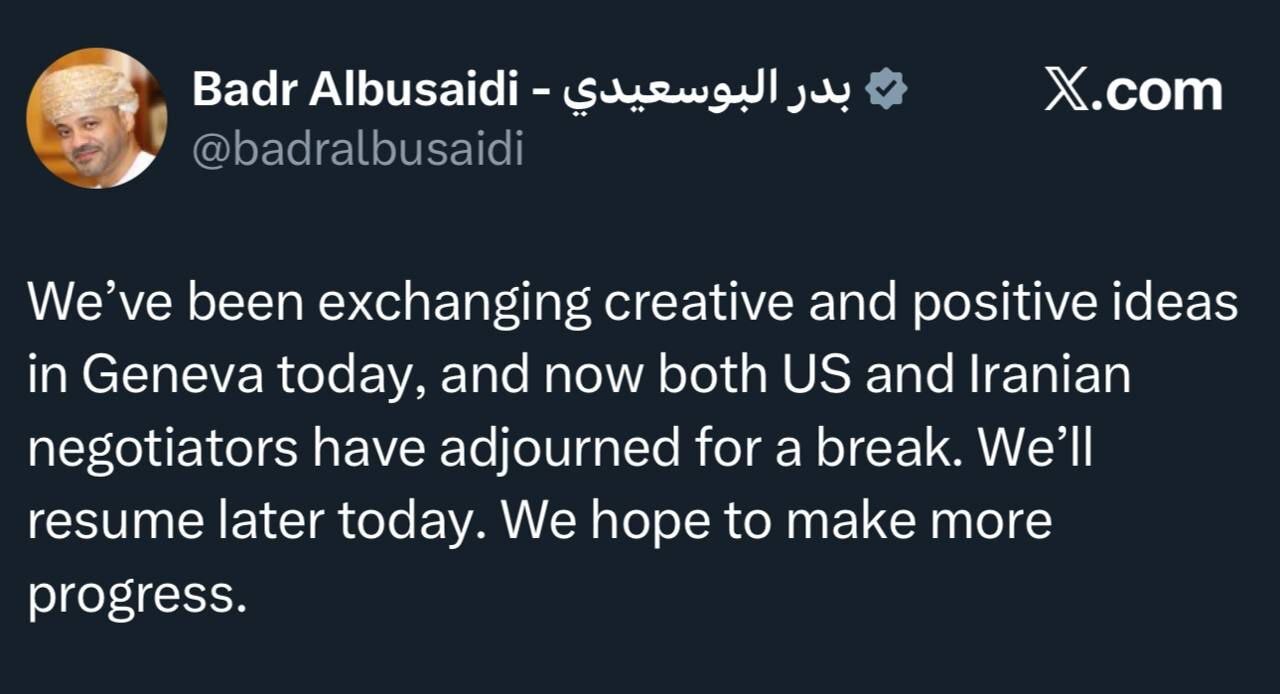The image size is (1280, 694).
Task: Click the "Badr Albusaidi" display name
Action: tap(356, 92)
